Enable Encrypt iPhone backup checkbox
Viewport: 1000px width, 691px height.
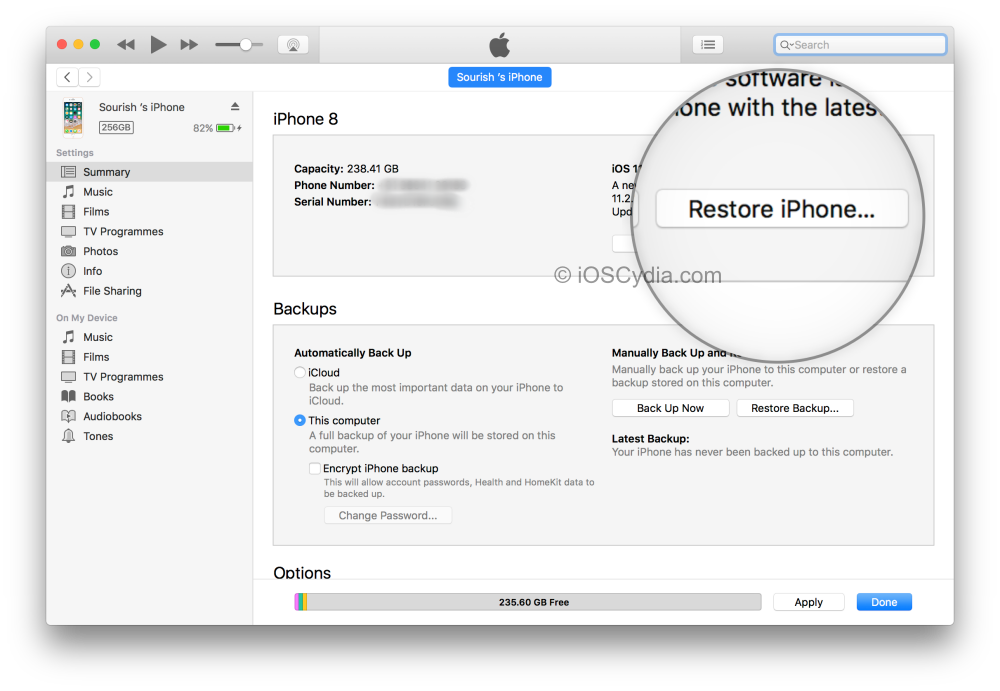point(314,468)
